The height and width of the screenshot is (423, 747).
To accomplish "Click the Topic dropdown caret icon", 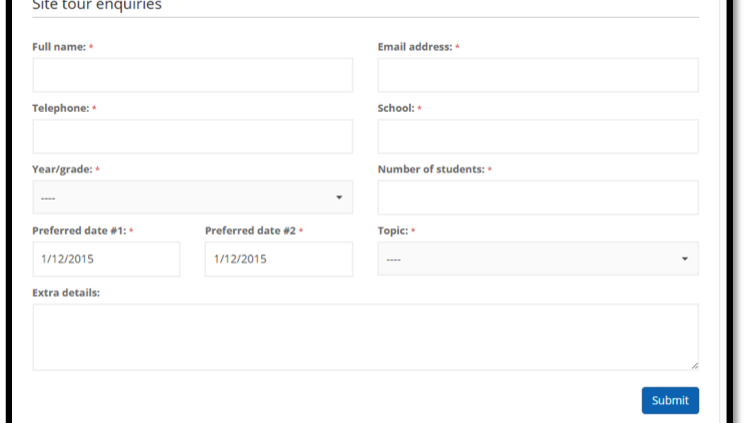I will tap(685, 259).
